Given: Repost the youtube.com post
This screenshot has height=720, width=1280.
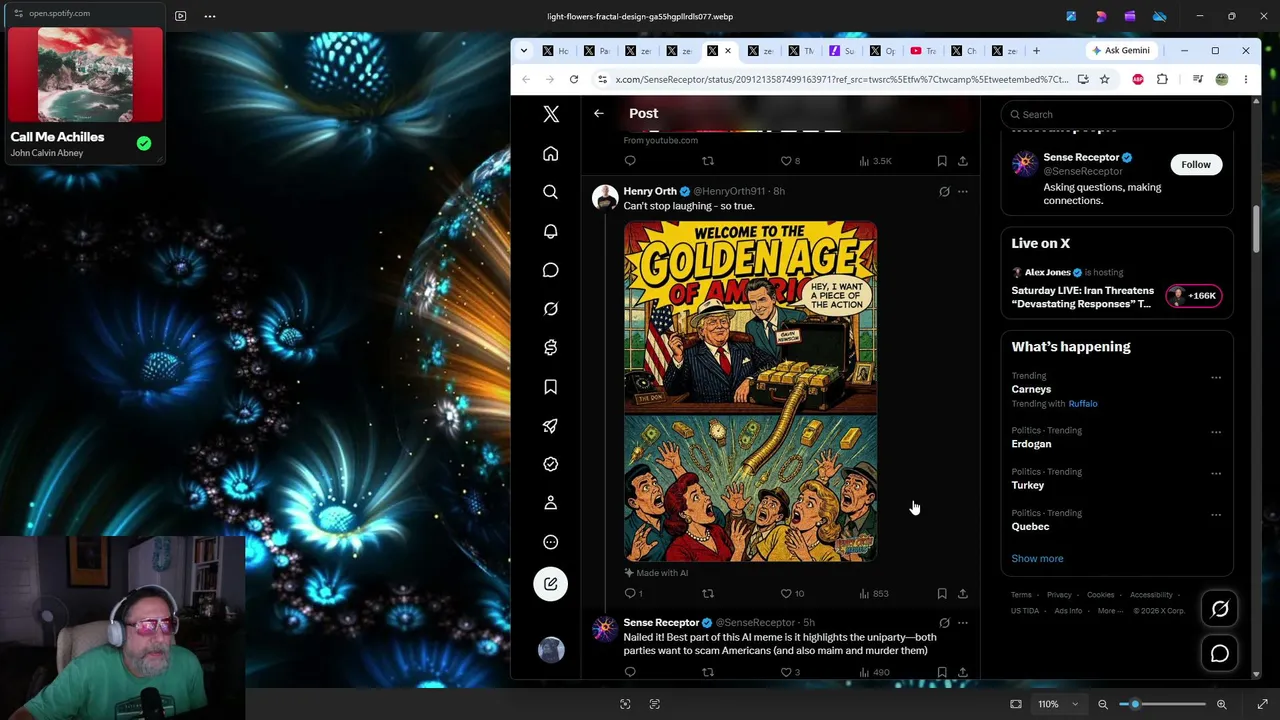Looking at the screenshot, I should click(x=708, y=161).
